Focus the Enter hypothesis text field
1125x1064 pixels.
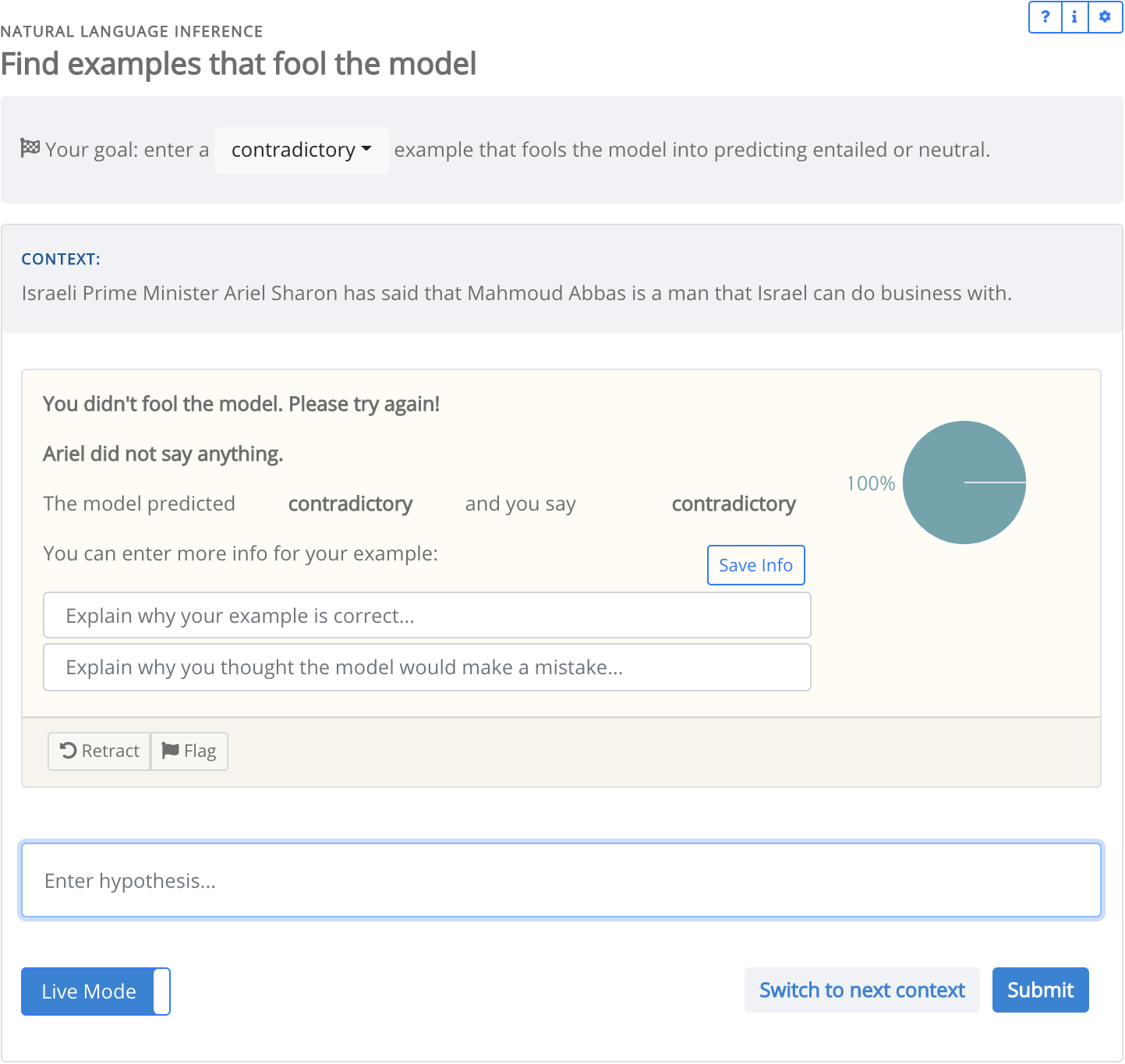(x=561, y=880)
